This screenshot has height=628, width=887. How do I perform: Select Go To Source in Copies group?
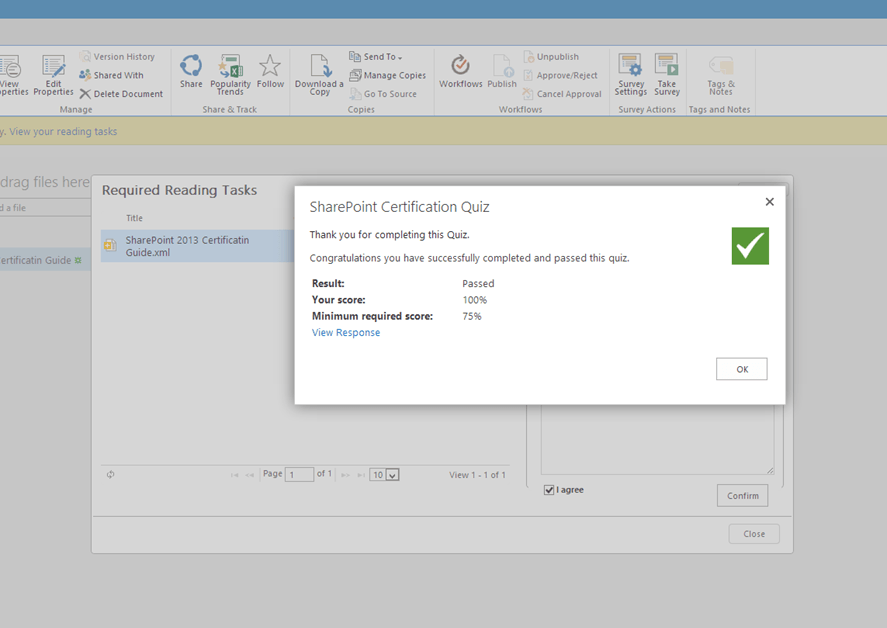point(383,94)
